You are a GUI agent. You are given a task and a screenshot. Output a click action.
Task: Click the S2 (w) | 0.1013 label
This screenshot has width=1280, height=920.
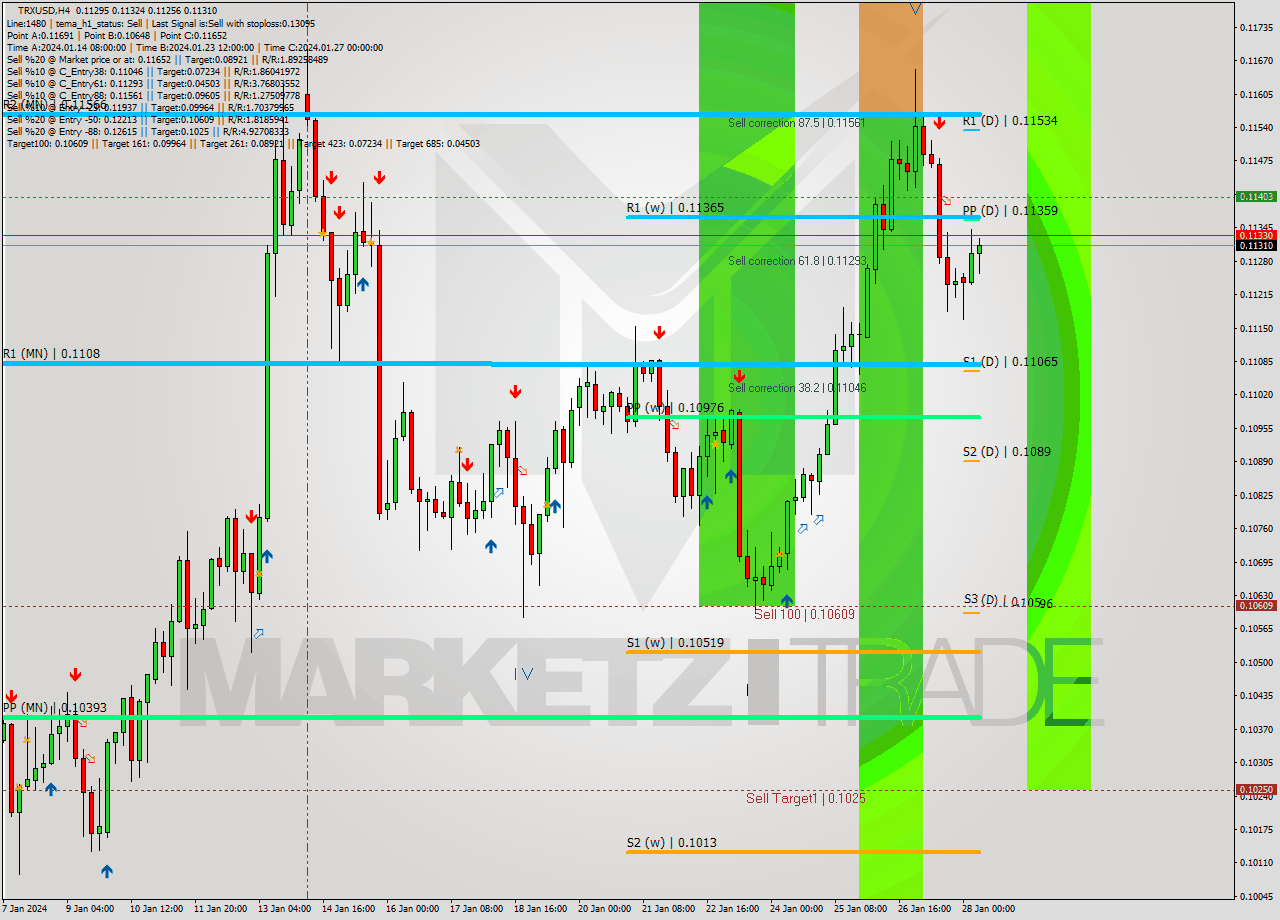[x=671, y=843]
